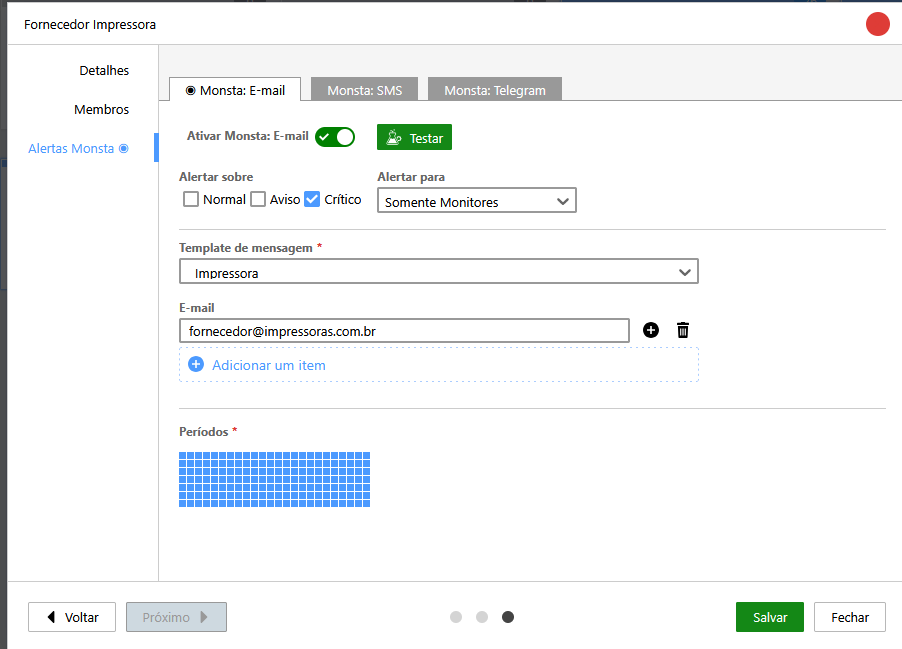Viewport: 902px width, 649px height.
Task: Toggle the Ativar Monsta E-mail switch
Action: point(334,137)
